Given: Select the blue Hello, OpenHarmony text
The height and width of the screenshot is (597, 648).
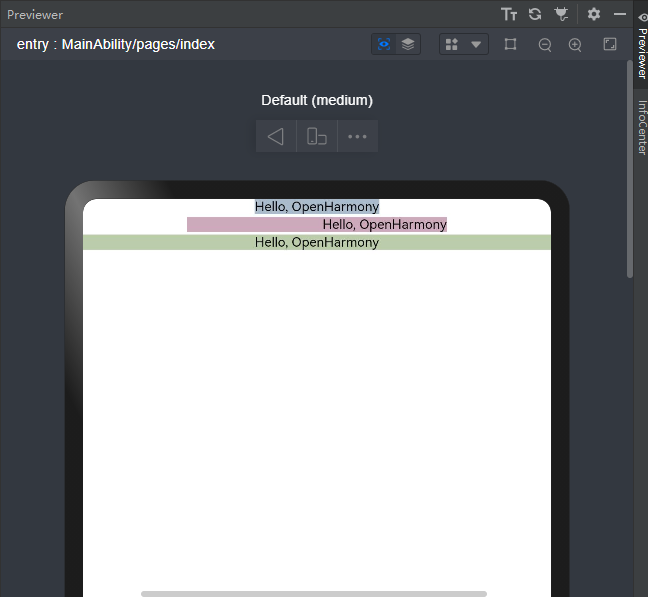Looking at the screenshot, I should point(317,207).
